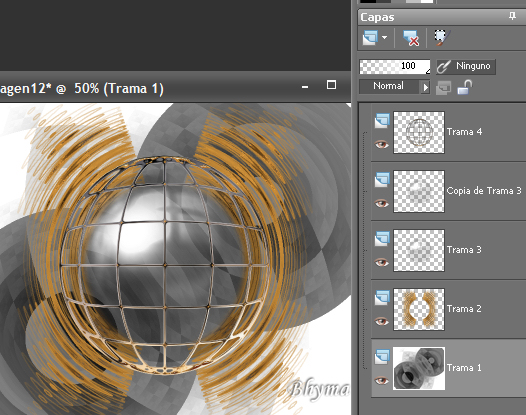Select the Trama 1 layer name

(x=464, y=368)
